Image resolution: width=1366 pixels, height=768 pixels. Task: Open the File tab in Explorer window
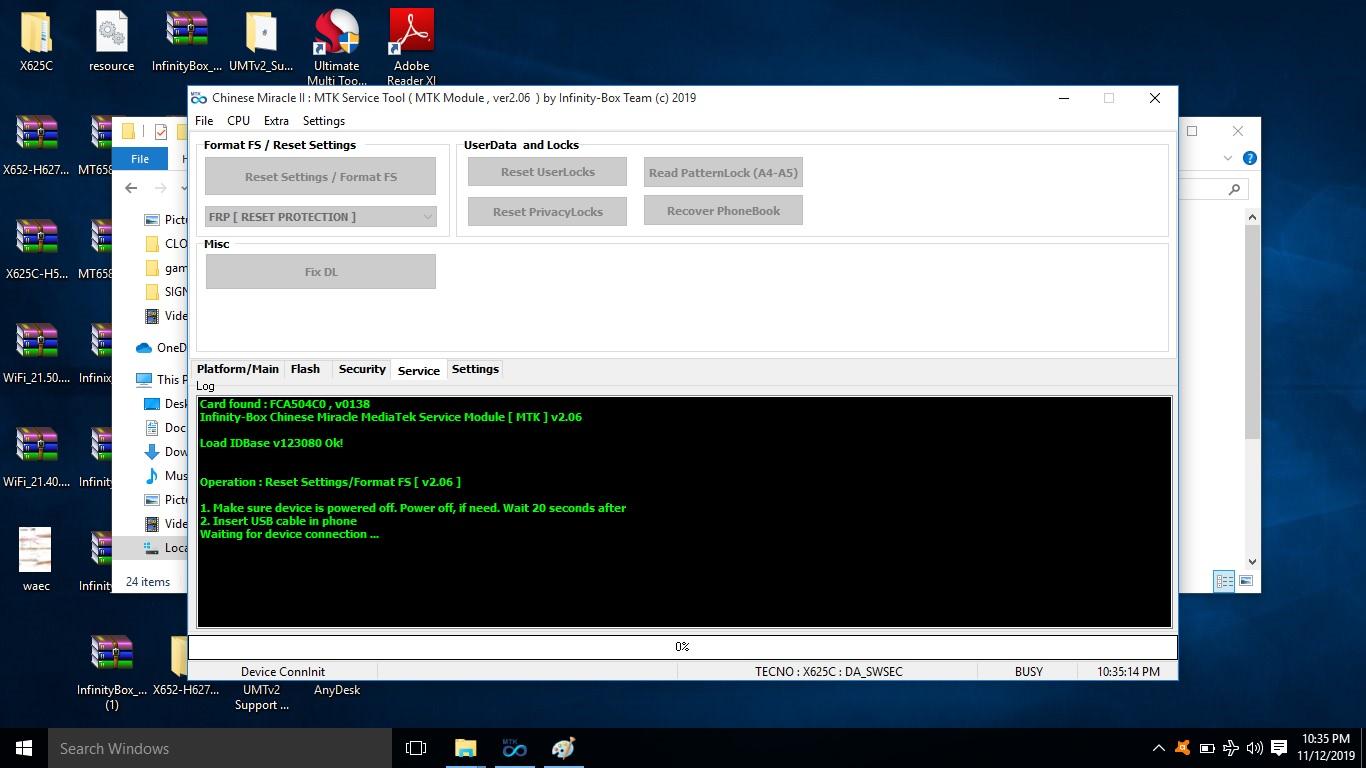140,158
